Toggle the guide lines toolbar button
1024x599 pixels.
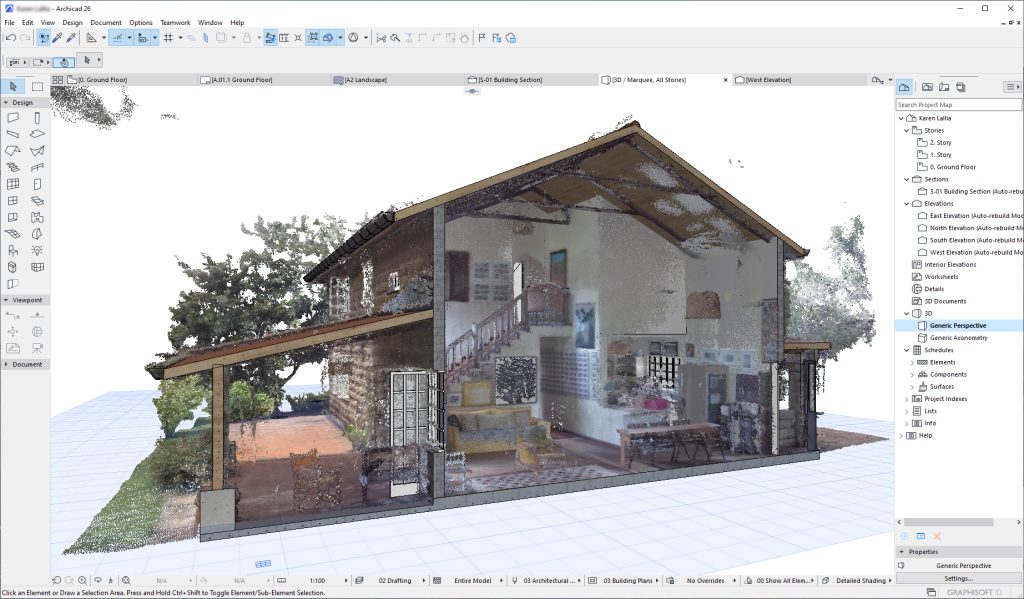[118, 38]
